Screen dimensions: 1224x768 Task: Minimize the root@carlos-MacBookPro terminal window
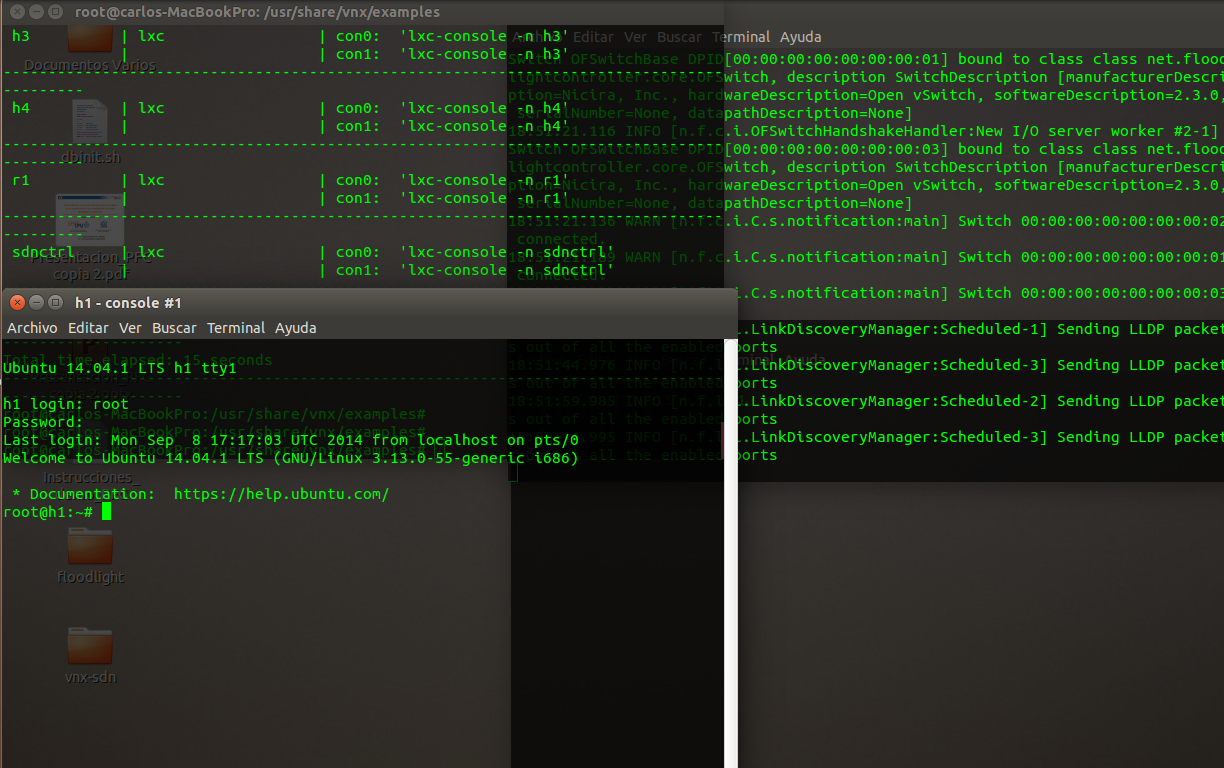[x=36, y=12]
